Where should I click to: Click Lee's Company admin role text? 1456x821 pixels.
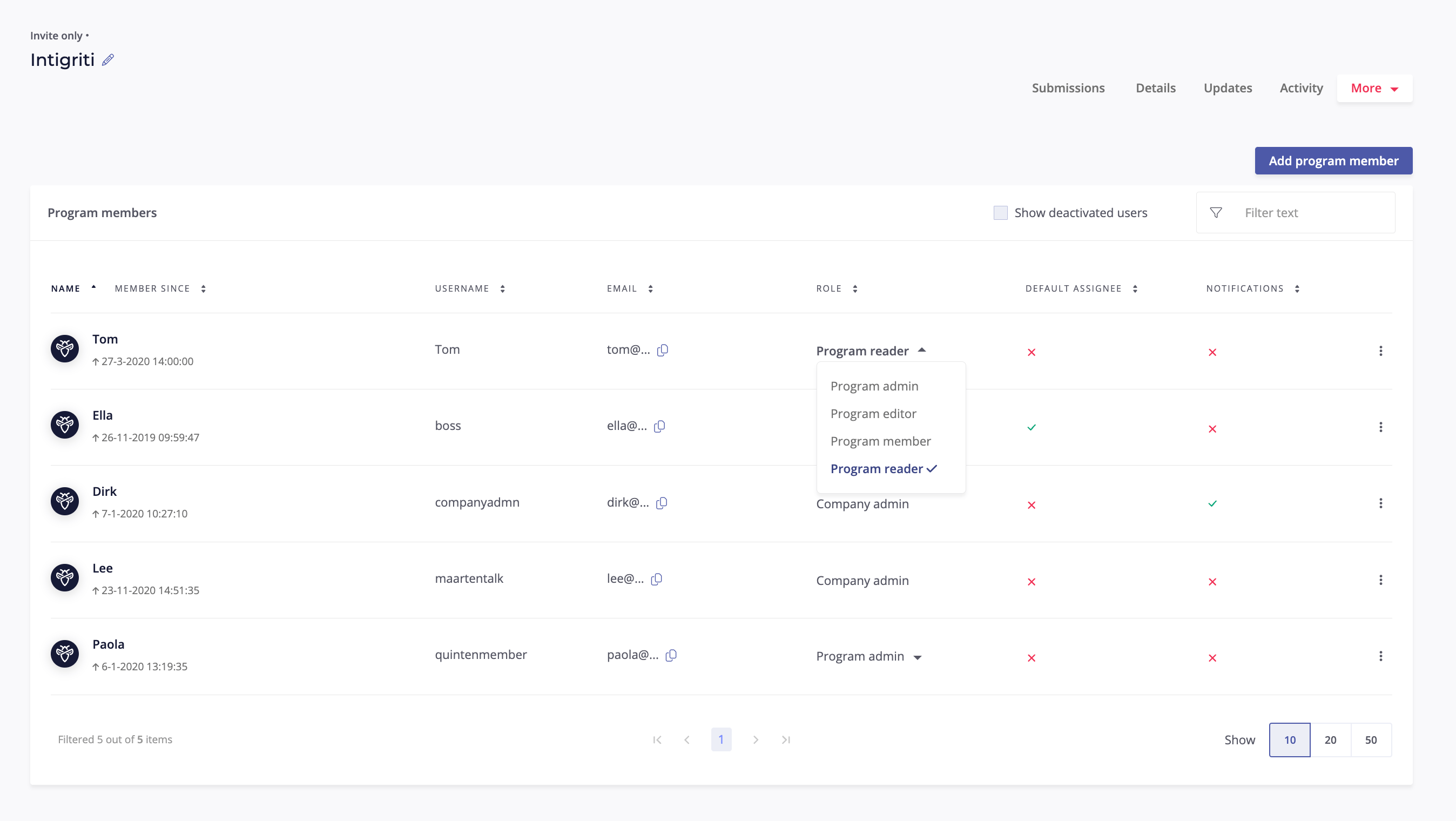862,581
